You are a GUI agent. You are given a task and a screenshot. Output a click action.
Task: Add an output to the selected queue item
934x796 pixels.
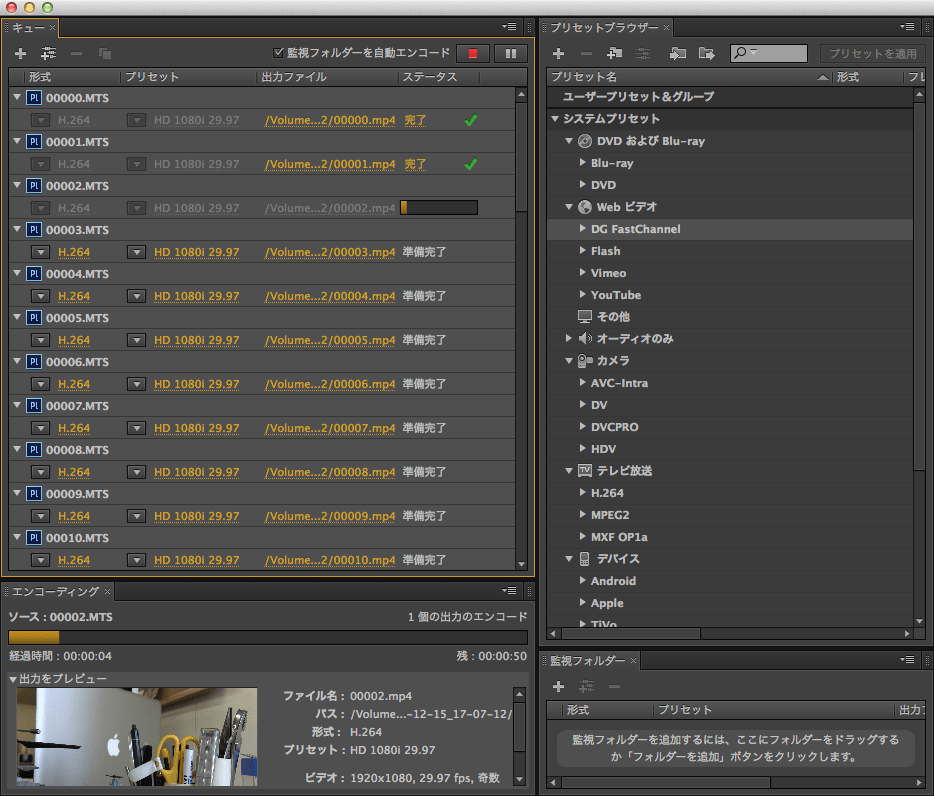click(47, 53)
